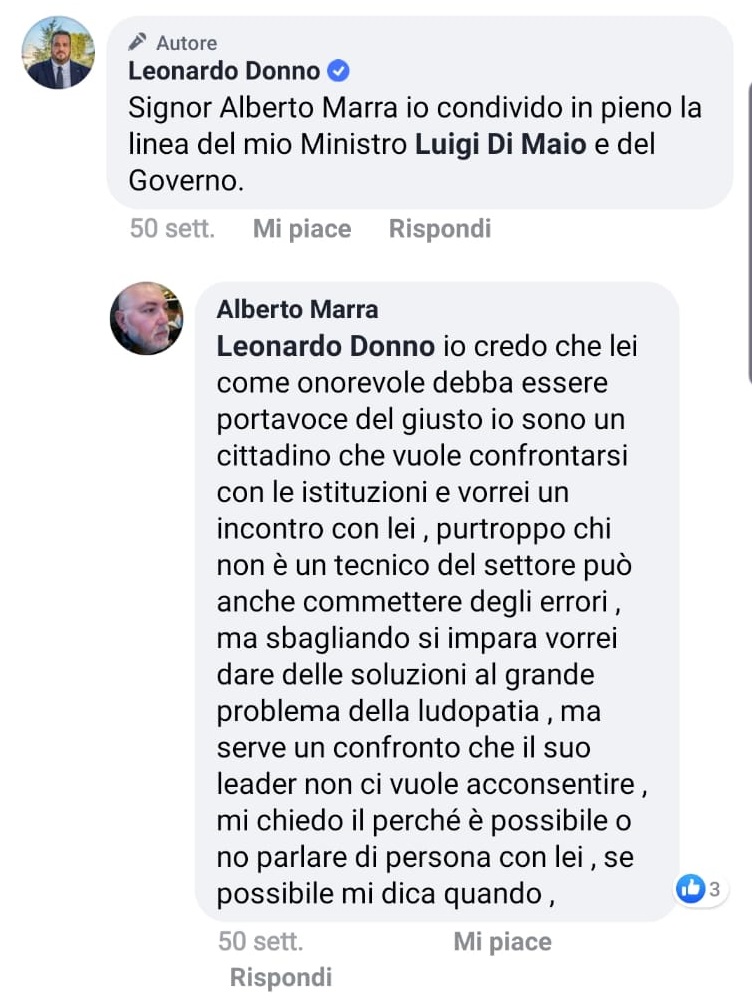View the 3 reactions count on Marra's reply
Screen dimensions: 752x1007
tap(715, 889)
